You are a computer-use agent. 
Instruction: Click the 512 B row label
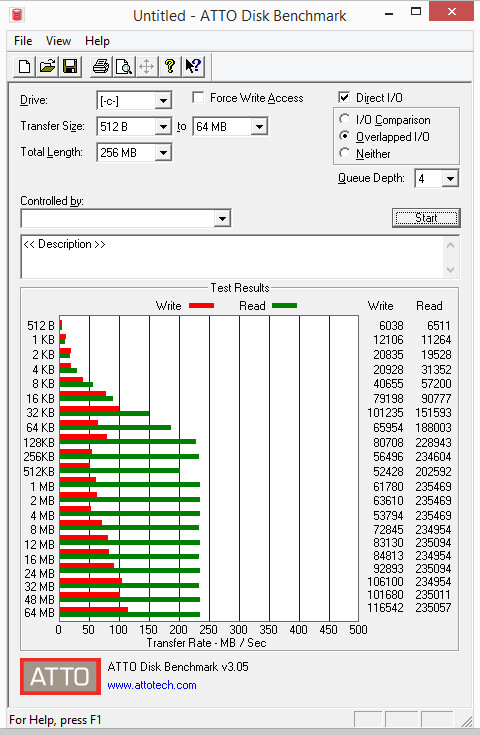pos(41,325)
